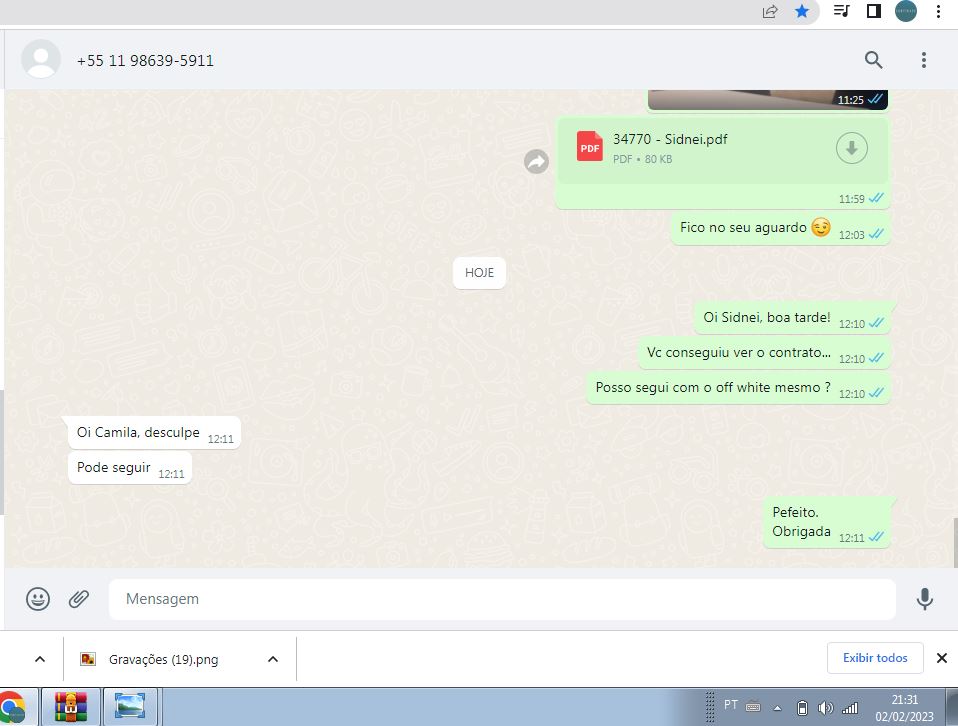Image resolution: width=958 pixels, height=726 pixels.
Task: Open the attachment paperclip menu
Action: 79,599
